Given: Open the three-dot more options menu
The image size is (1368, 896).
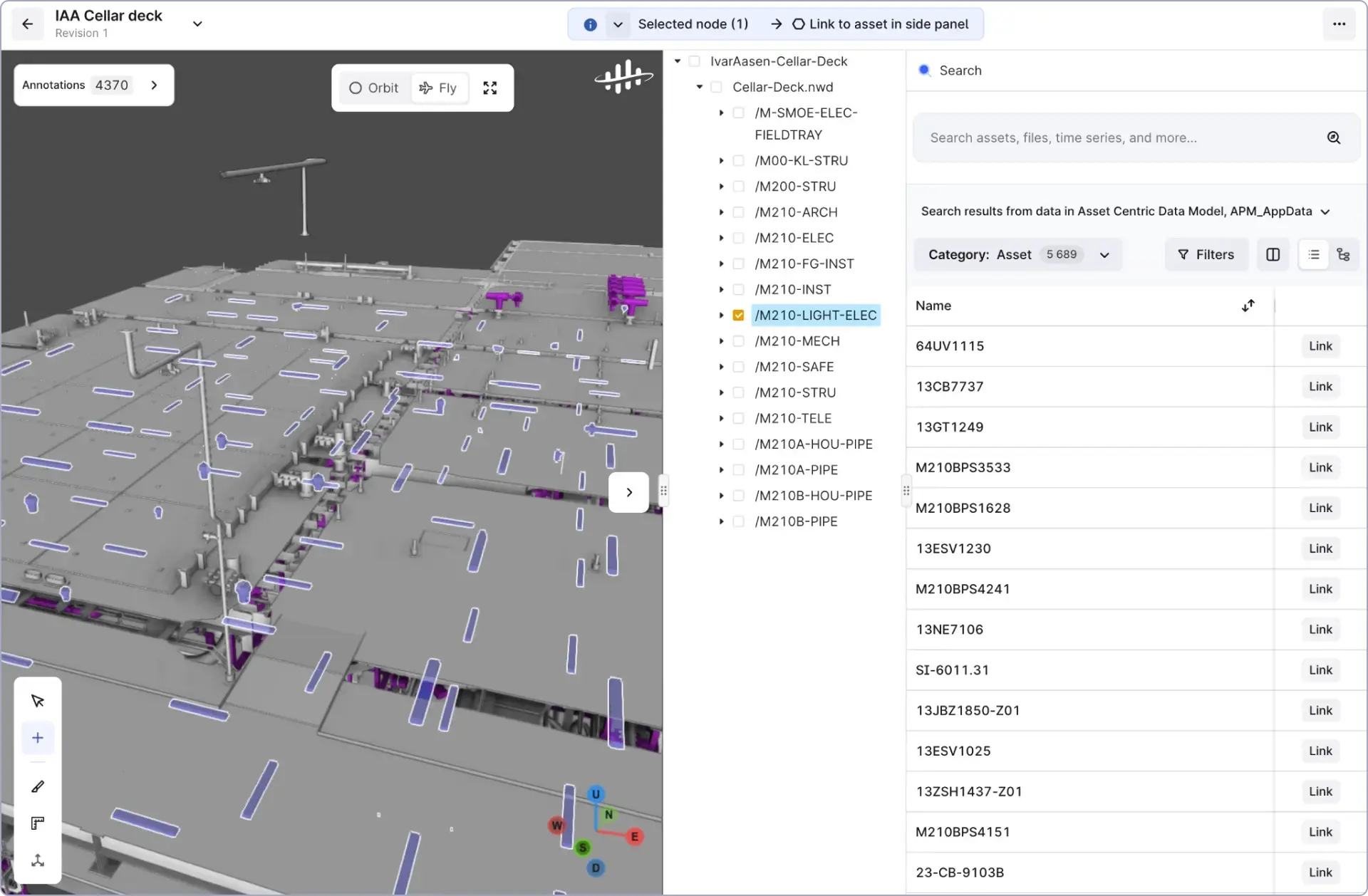Looking at the screenshot, I should click(x=1339, y=24).
